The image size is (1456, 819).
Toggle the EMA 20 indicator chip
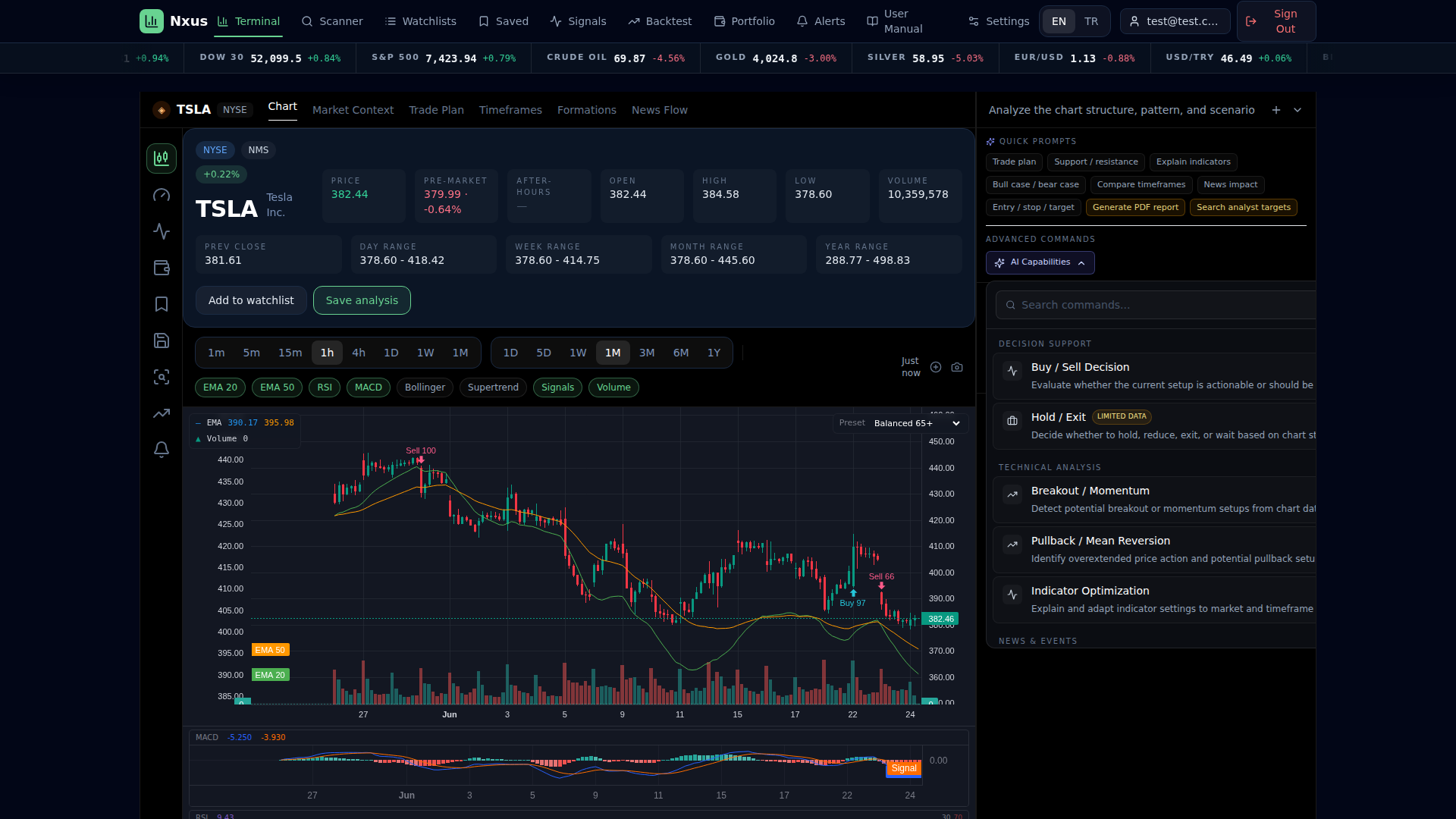pyautogui.click(x=220, y=388)
